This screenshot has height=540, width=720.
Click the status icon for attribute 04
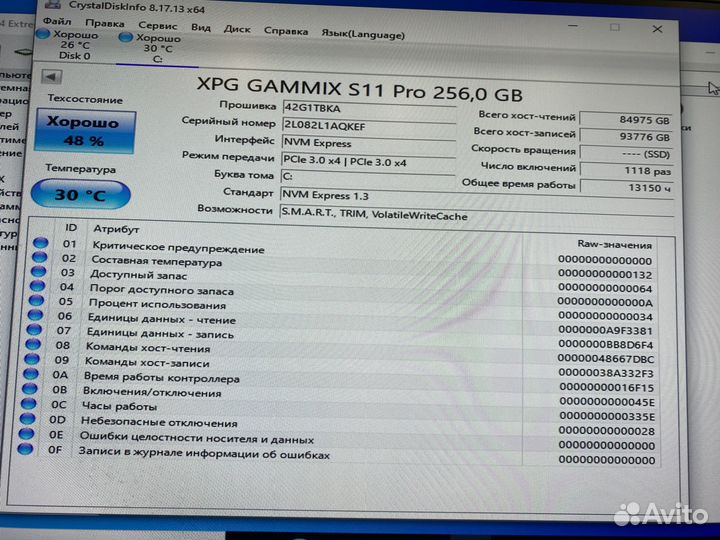click(38, 286)
